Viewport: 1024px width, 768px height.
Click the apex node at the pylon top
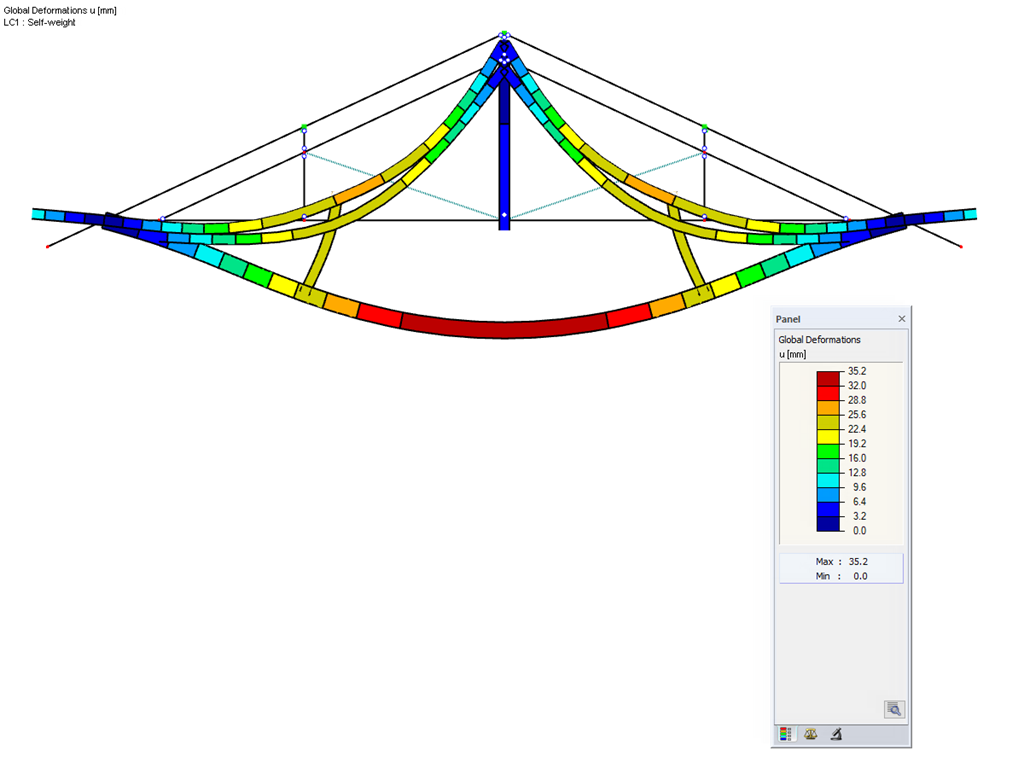[503, 38]
